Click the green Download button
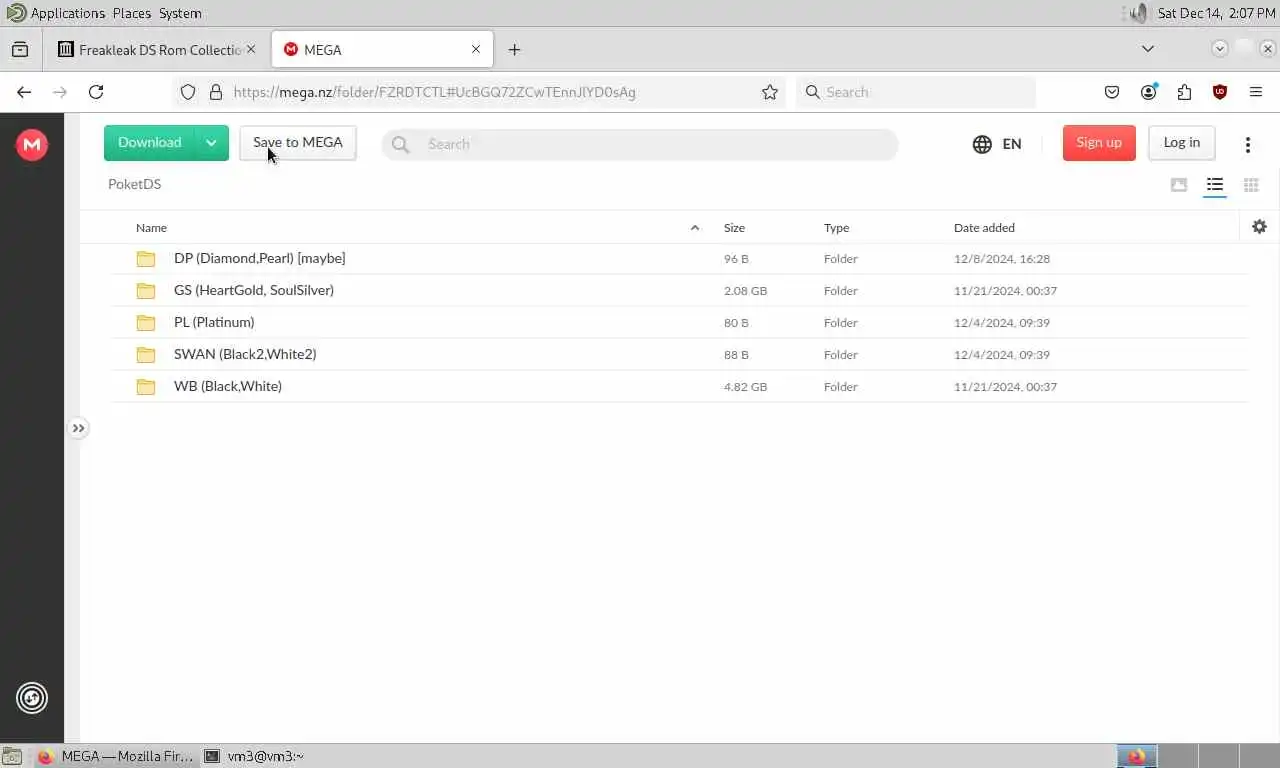This screenshot has height=768, width=1280. pyautogui.click(x=150, y=143)
